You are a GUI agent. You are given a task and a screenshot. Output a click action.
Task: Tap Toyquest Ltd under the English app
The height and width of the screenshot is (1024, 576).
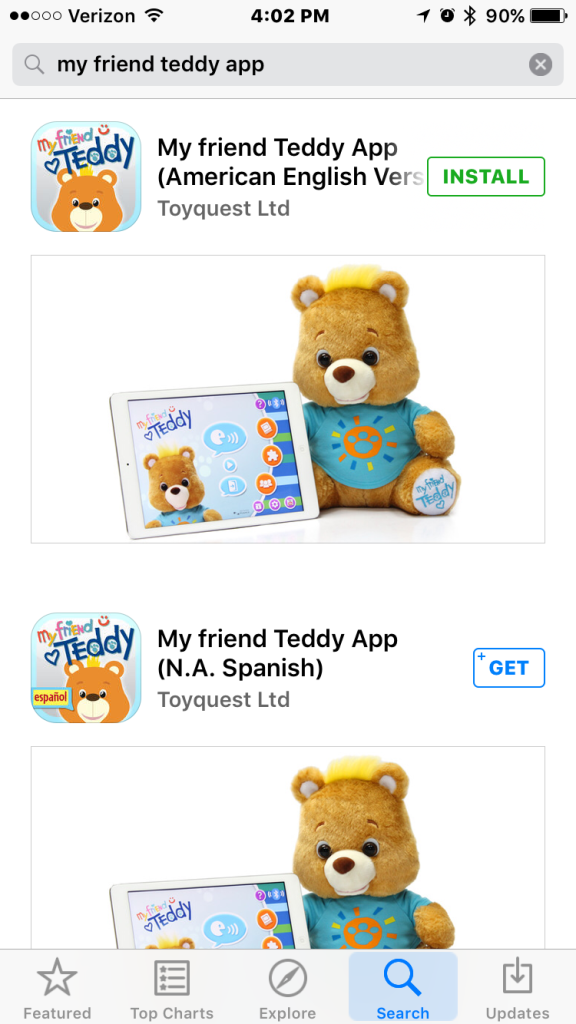(223, 208)
